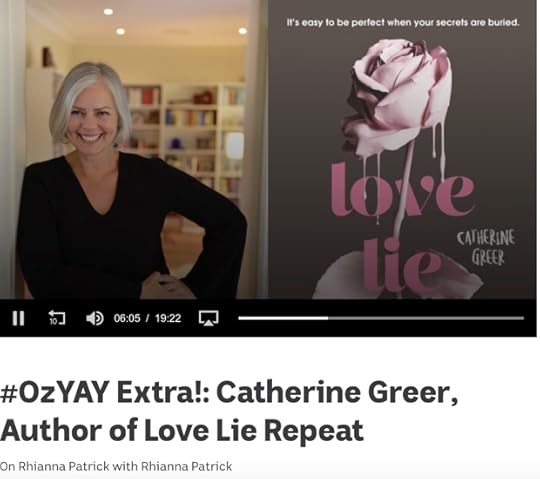Click the 19:22 total duration label
This screenshot has height=479, width=540.
(168, 318)
